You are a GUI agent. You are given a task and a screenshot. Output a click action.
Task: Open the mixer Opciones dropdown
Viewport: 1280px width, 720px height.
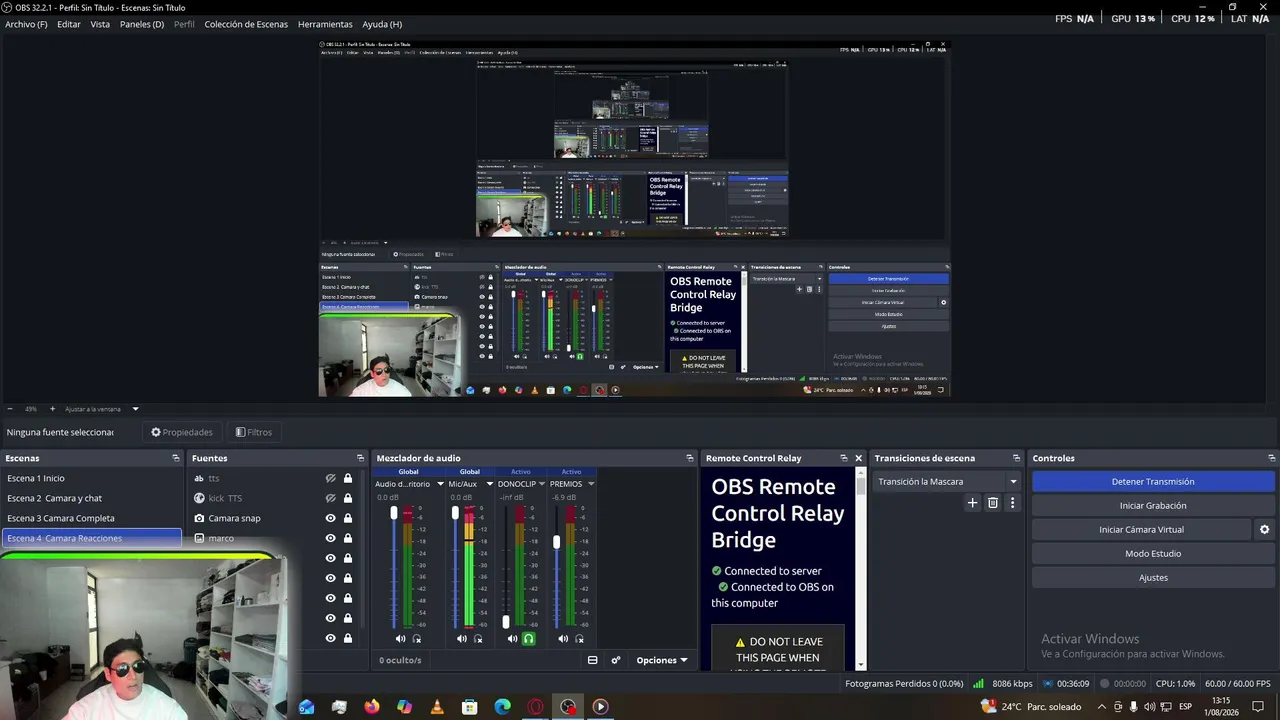tap(662, 660)
